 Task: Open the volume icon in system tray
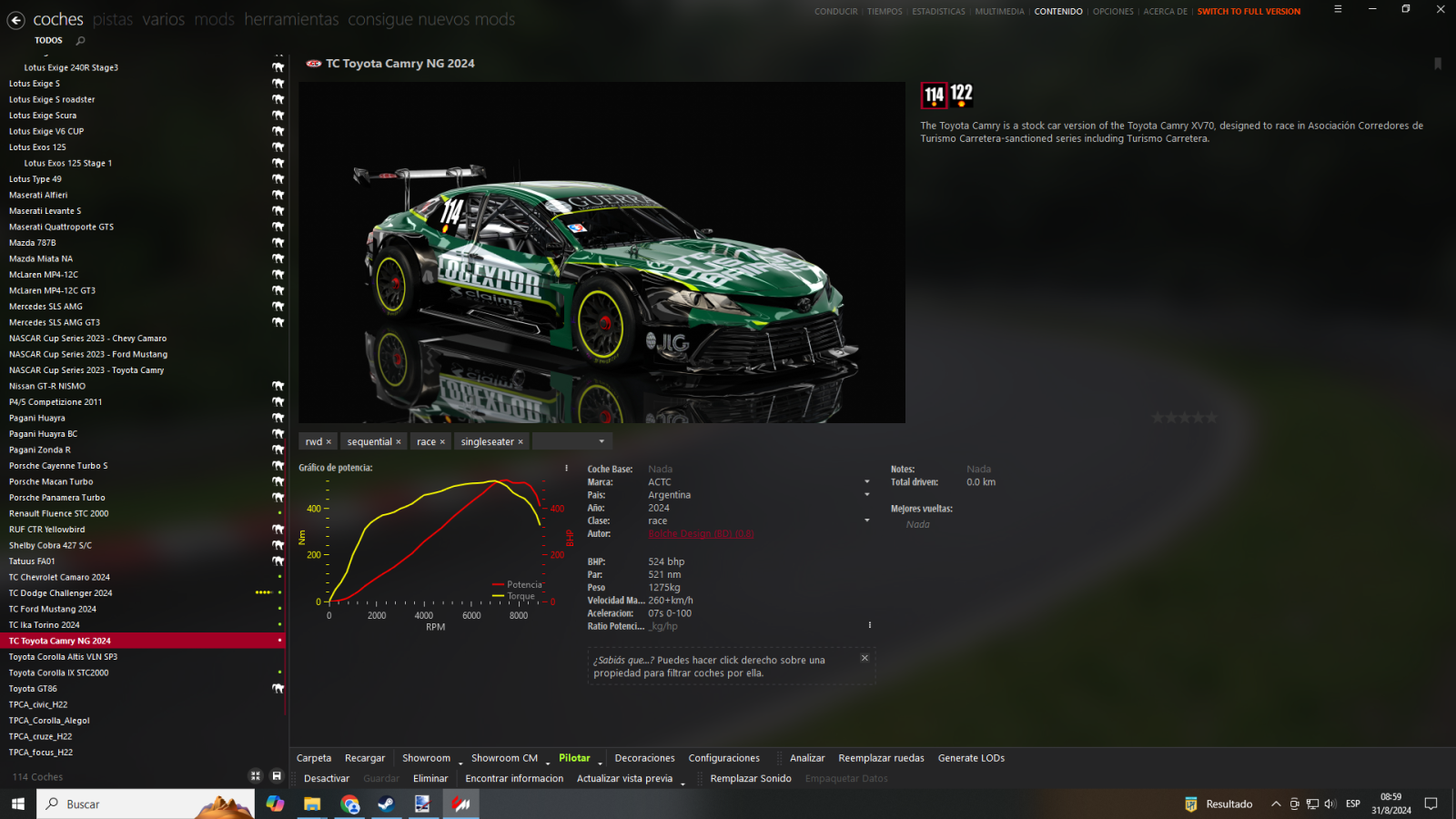point(1330,804)
